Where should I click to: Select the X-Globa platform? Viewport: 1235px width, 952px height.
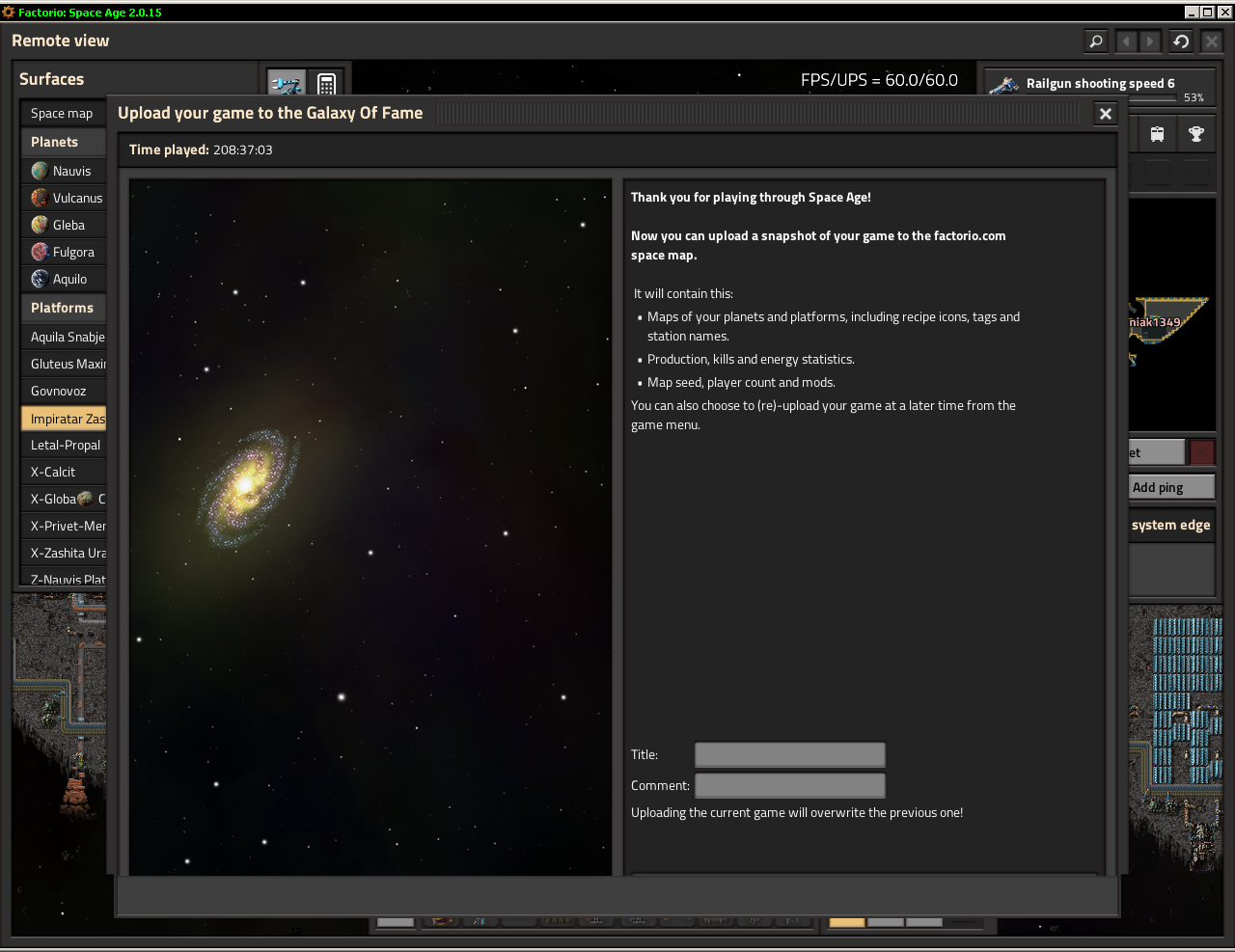(64, 499)
